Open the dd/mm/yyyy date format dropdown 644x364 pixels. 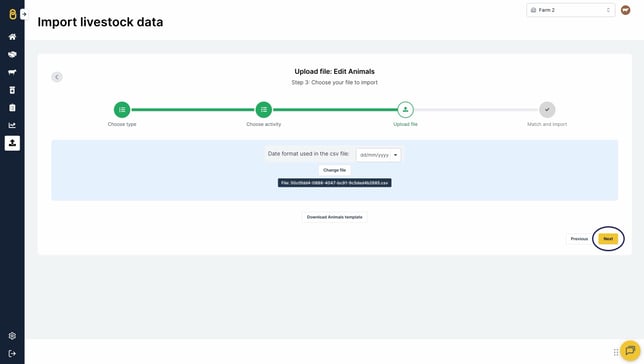point(378,155)
